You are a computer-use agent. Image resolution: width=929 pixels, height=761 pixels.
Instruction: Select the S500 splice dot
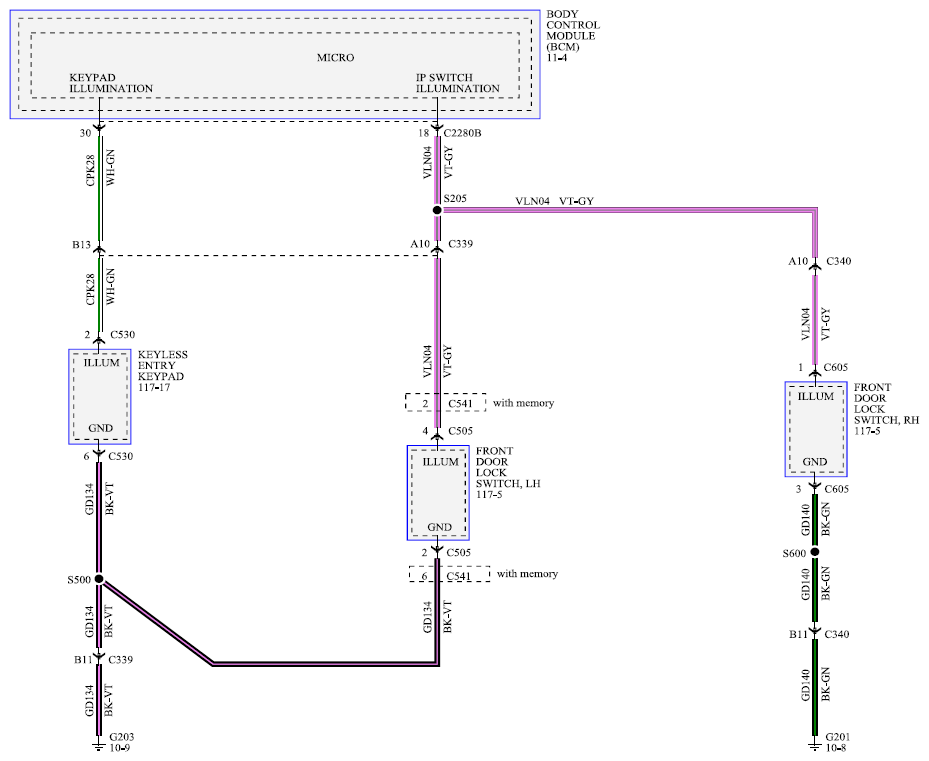point(99,579)
